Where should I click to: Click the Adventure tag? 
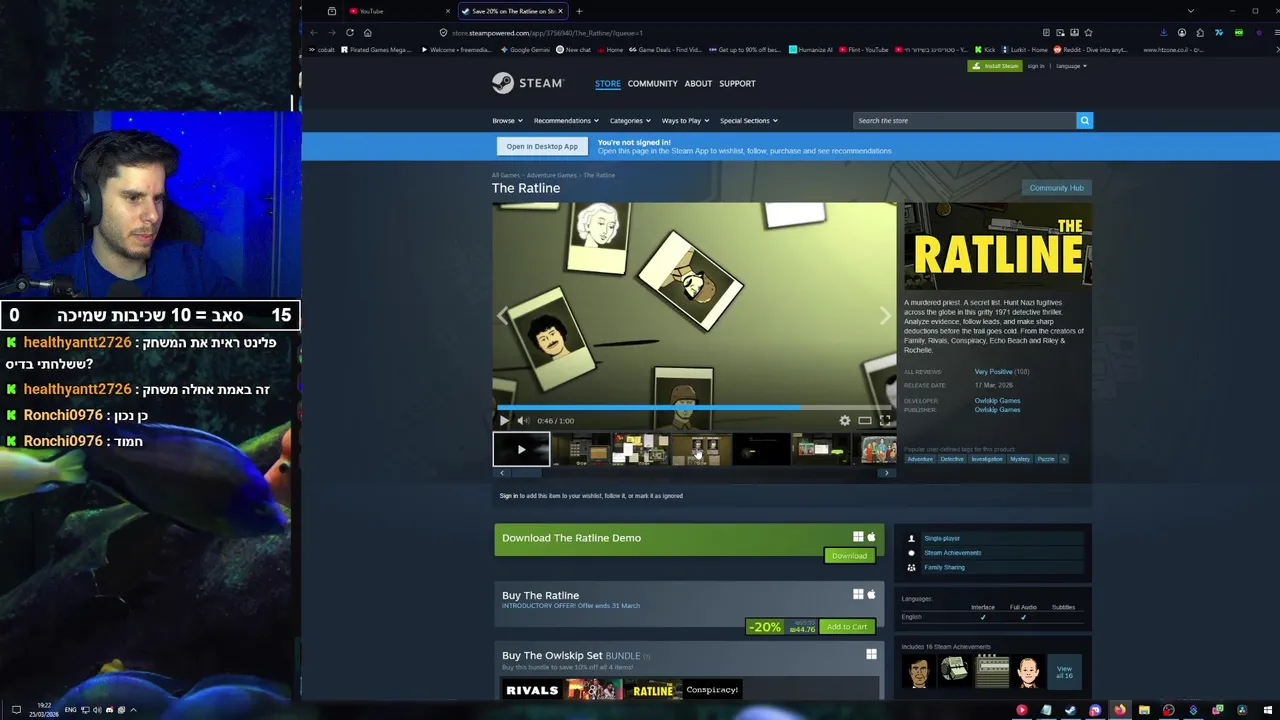pyautogui.click(x=920, y=459)
